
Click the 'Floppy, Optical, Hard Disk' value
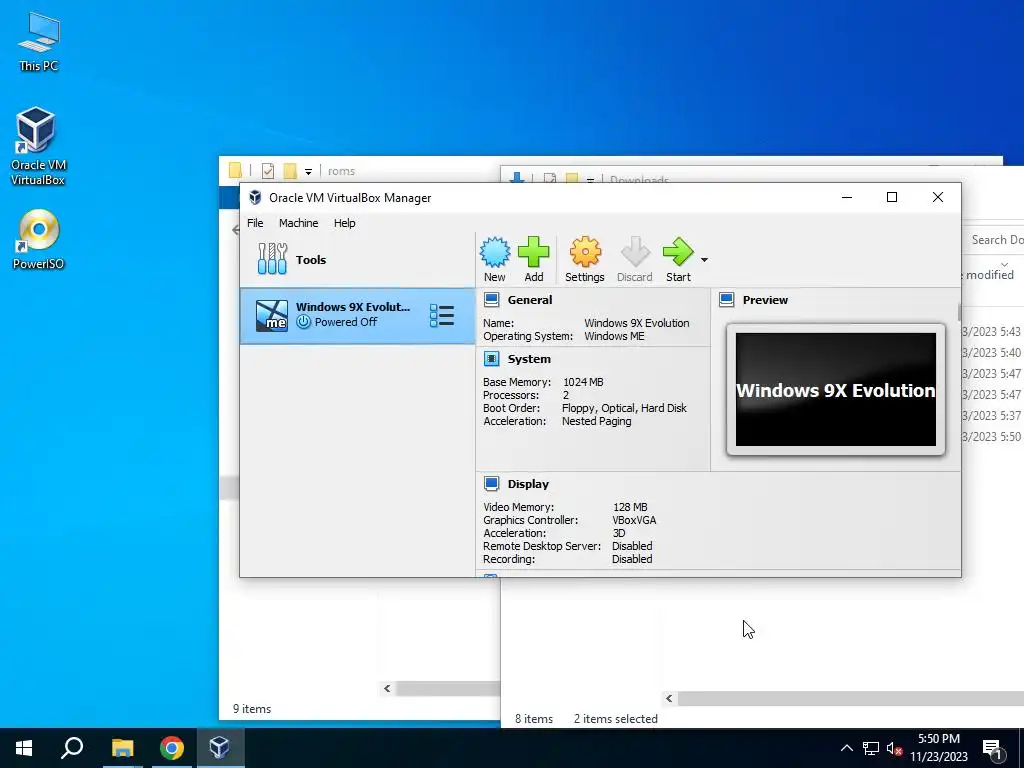(624, 408)
